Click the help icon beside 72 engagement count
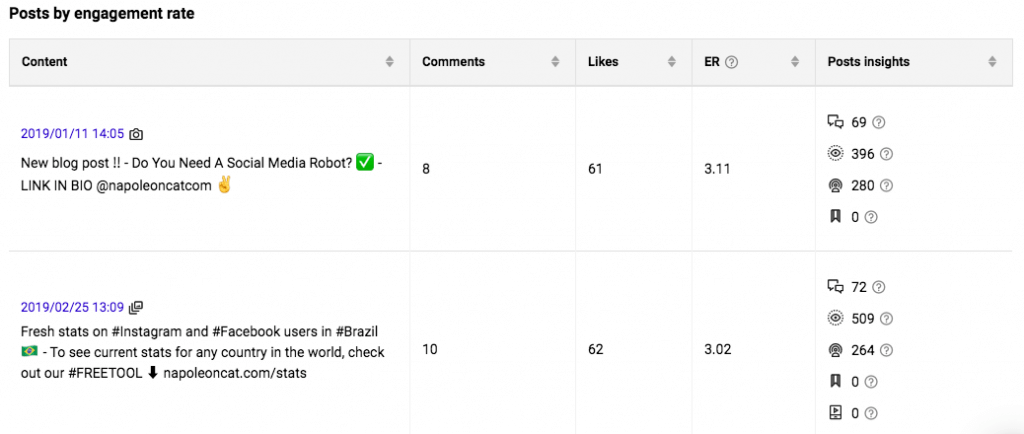The height and width of the screenshot is (434, 1024). (879, 287)
